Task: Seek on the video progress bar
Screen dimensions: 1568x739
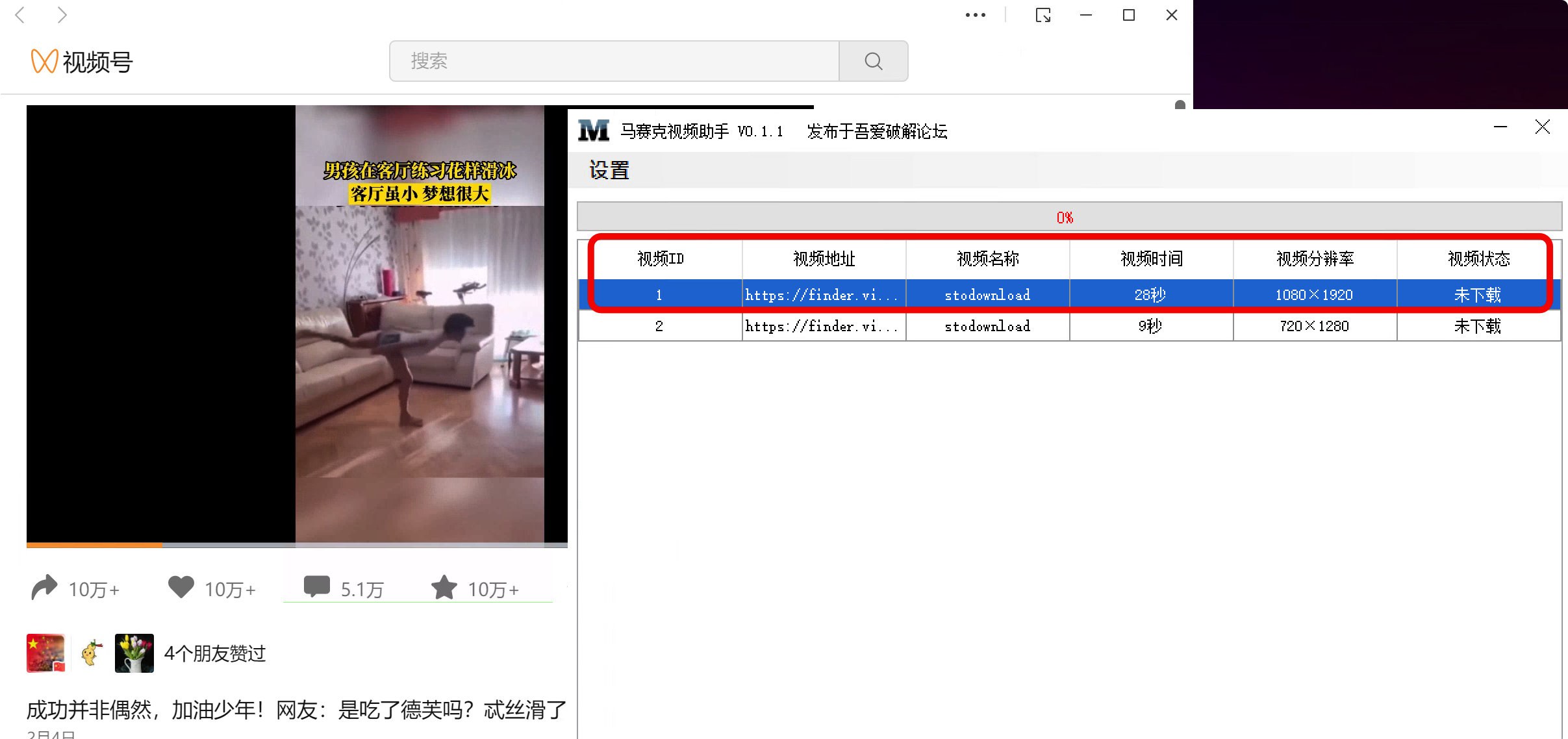Action: [x=297, y=545]
